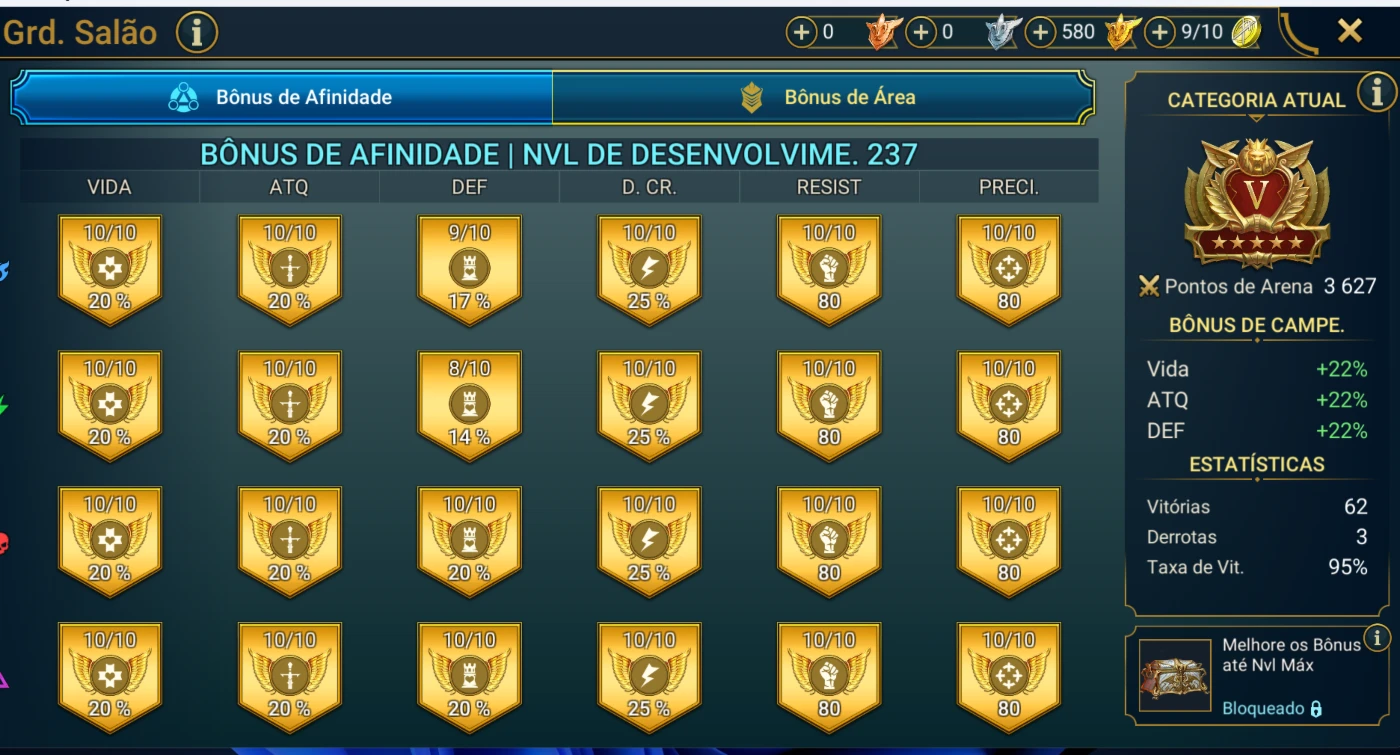
Task: Switch to Bônus de Afinidade tab
Action: (282, 97)
